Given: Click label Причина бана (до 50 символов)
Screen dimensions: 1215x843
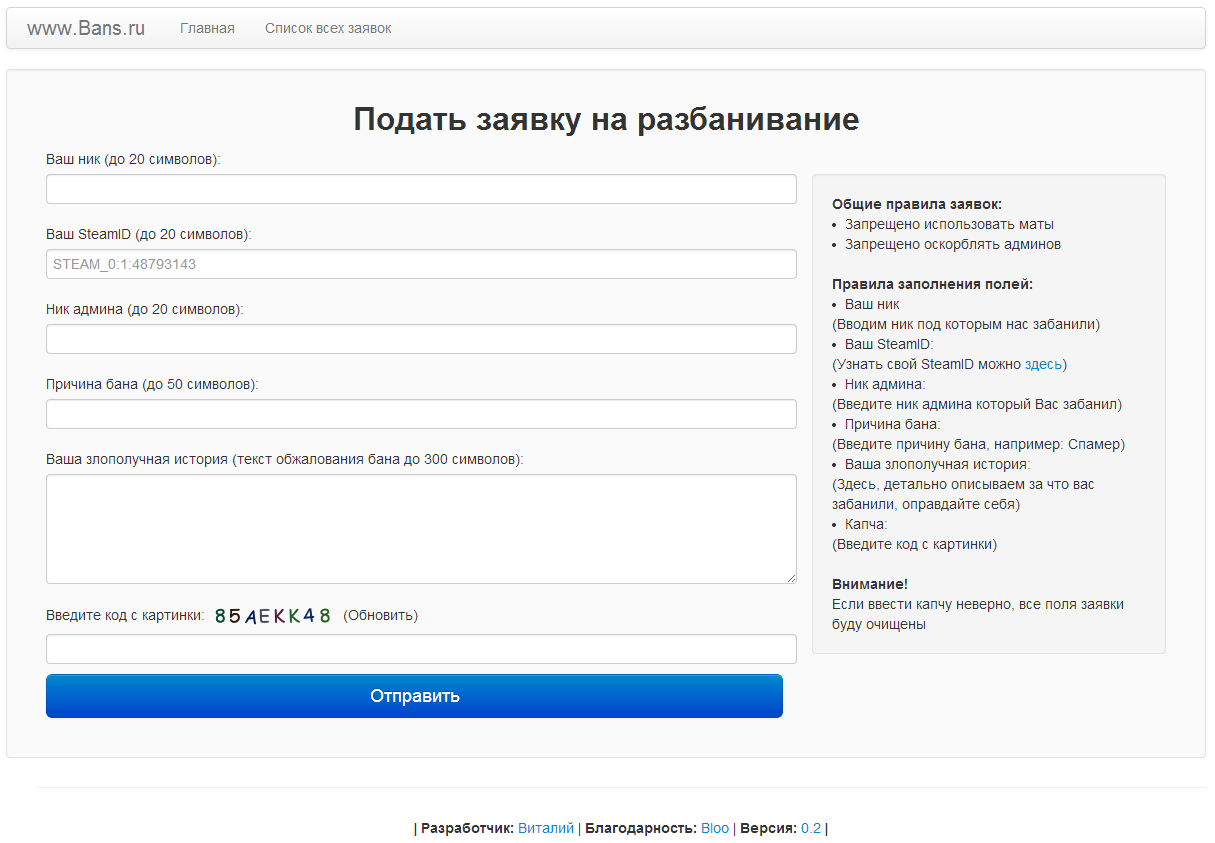Looking at the screenshot, I should [152, 384].
